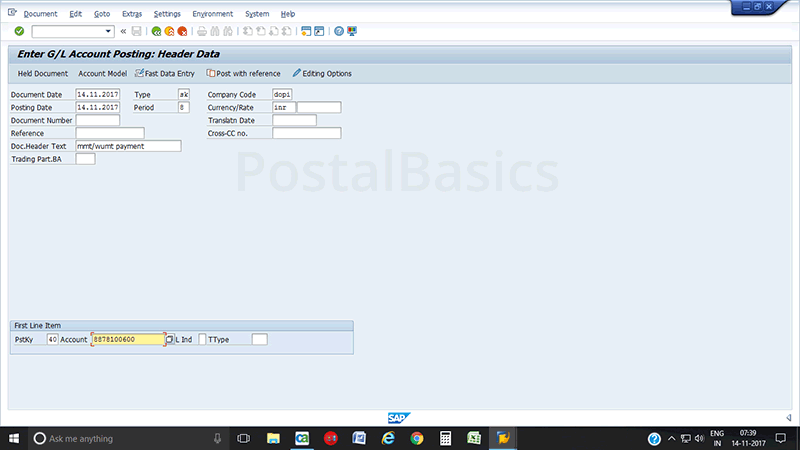The image size is (800, 450).
Task: Open Excel from the Windows taskbar
Action: point(475,438)
